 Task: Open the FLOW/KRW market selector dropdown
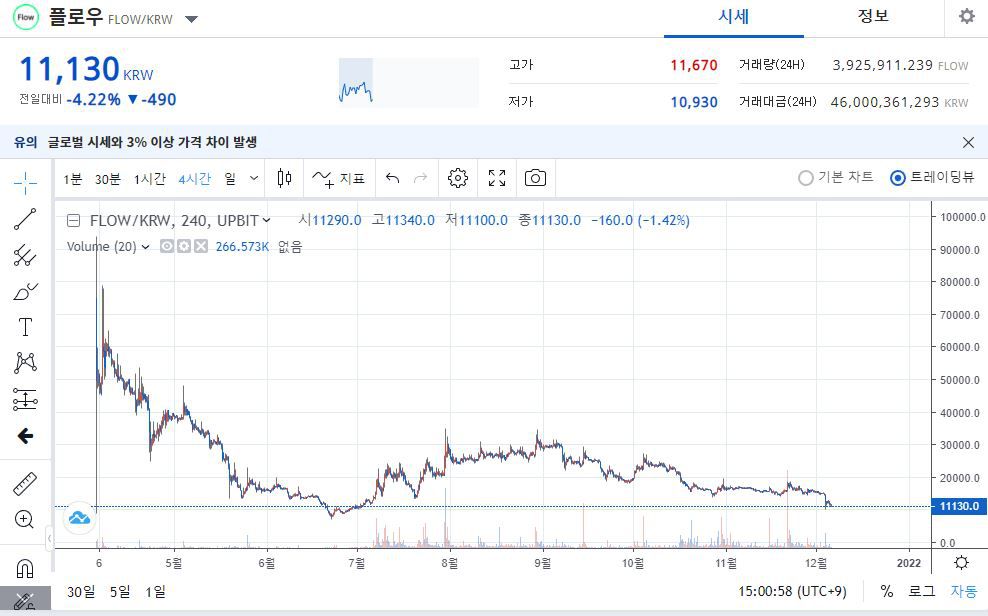click(x=192, y=19)
